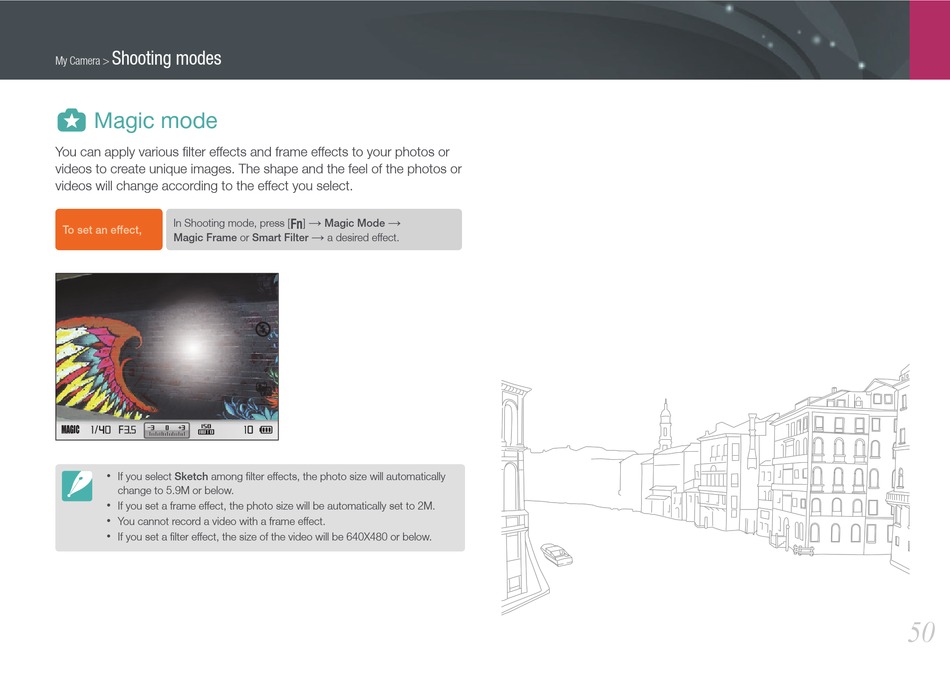Click the pink section tab in the header corner

point(929,39)
